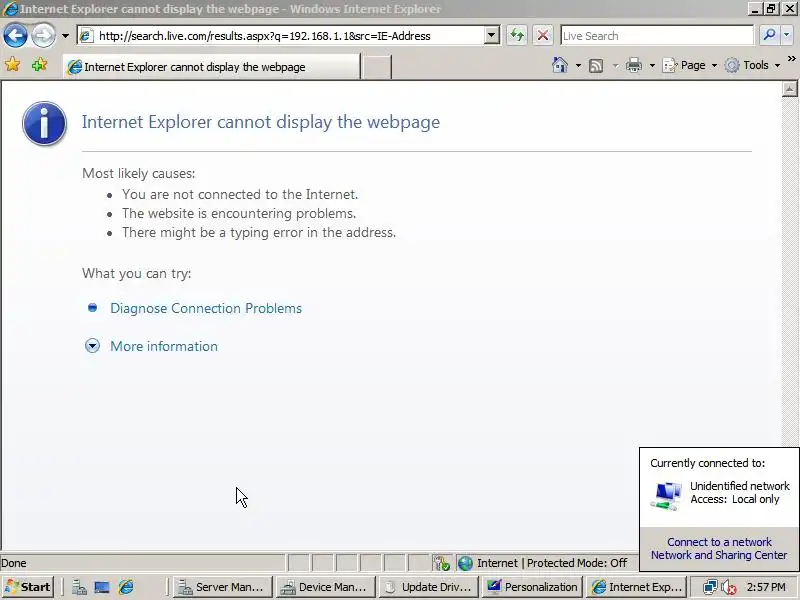This screenshot has height=600, width=800.
Task: Click the Refresh page icon
Action: [x=517, y=36]
